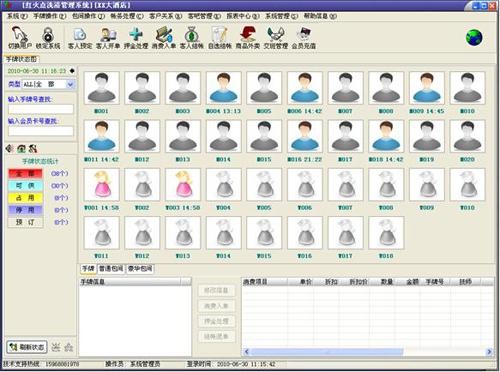Open 客人结帐 guest checkout tool

[x=192, y=37]
